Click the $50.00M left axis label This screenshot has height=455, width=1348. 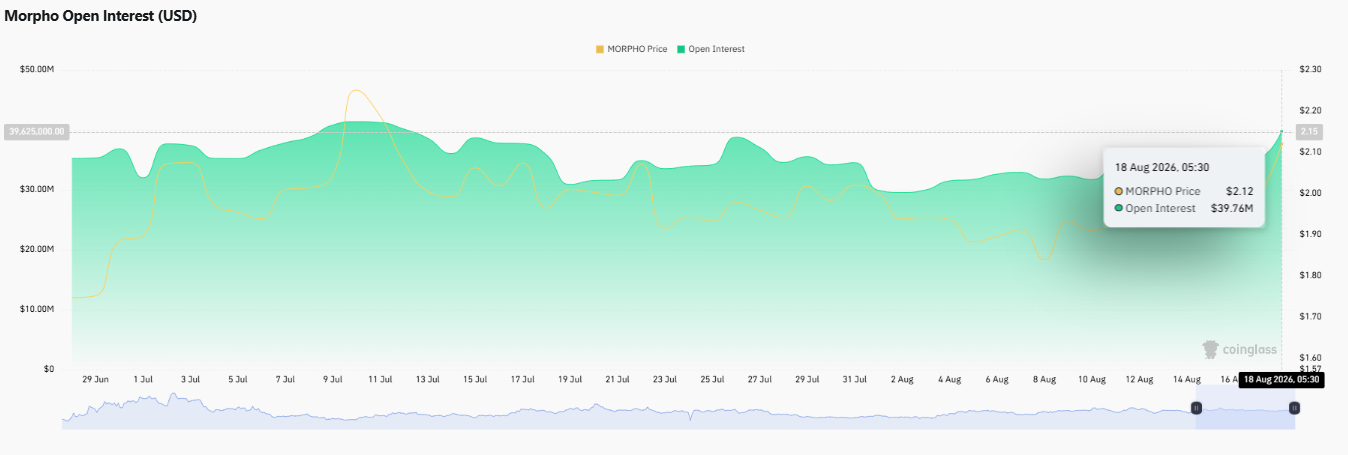tap(36, 69)
